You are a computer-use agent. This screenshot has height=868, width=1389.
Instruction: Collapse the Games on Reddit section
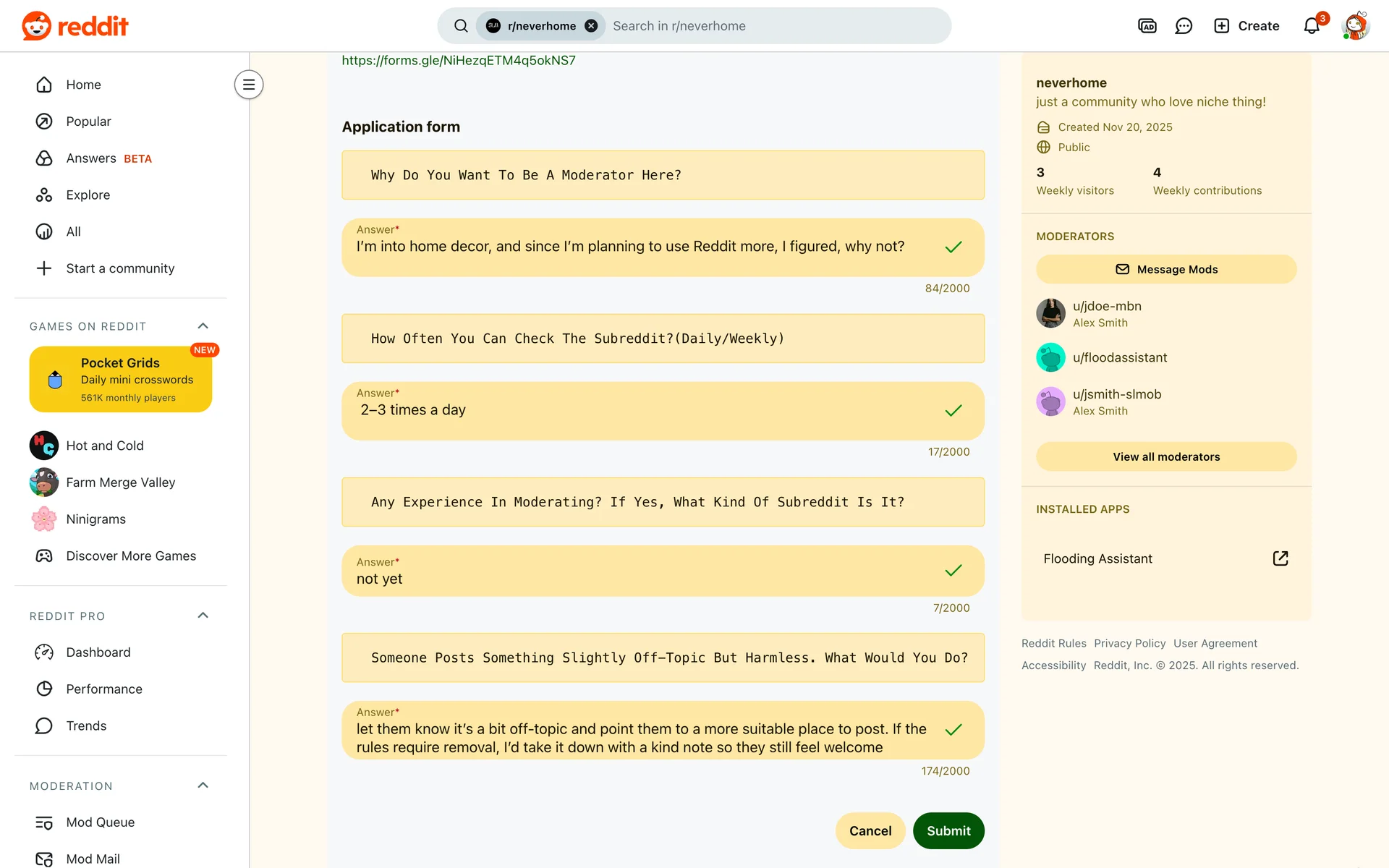pos(203,326)
